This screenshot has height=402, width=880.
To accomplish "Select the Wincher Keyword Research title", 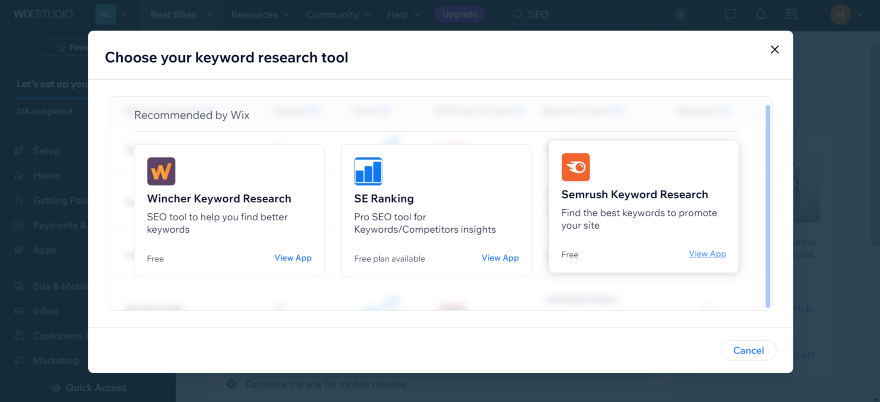I will pyautogui.click(x=219, y=199).
